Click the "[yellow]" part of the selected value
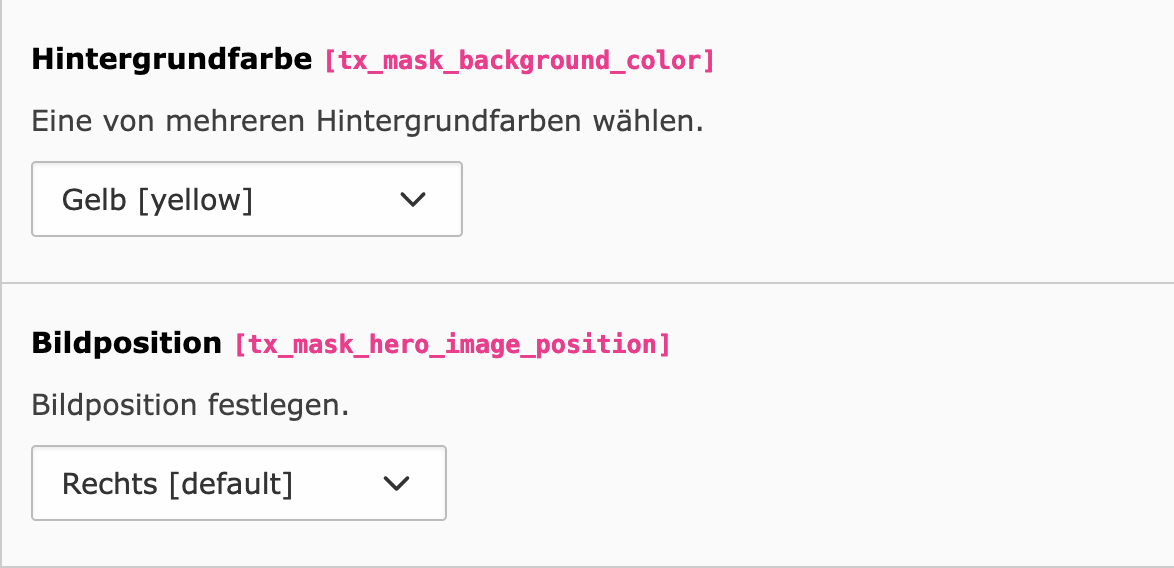 (x=195, y=200)
